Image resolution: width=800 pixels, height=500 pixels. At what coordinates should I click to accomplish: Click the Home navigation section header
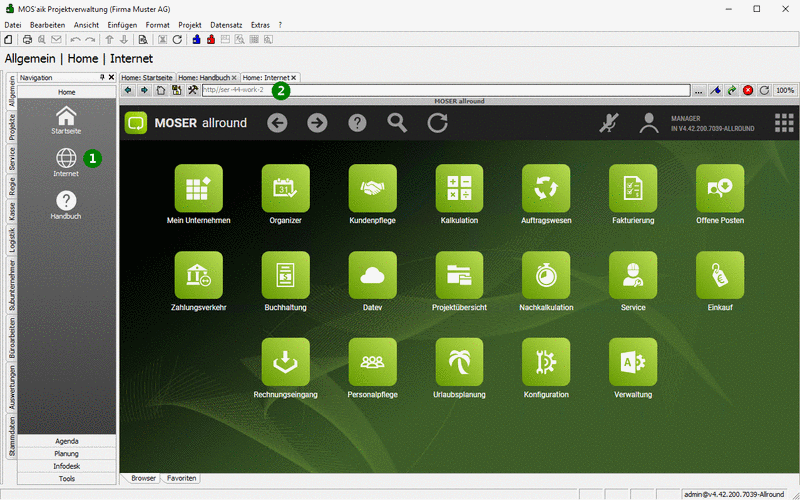click(66, 92)
